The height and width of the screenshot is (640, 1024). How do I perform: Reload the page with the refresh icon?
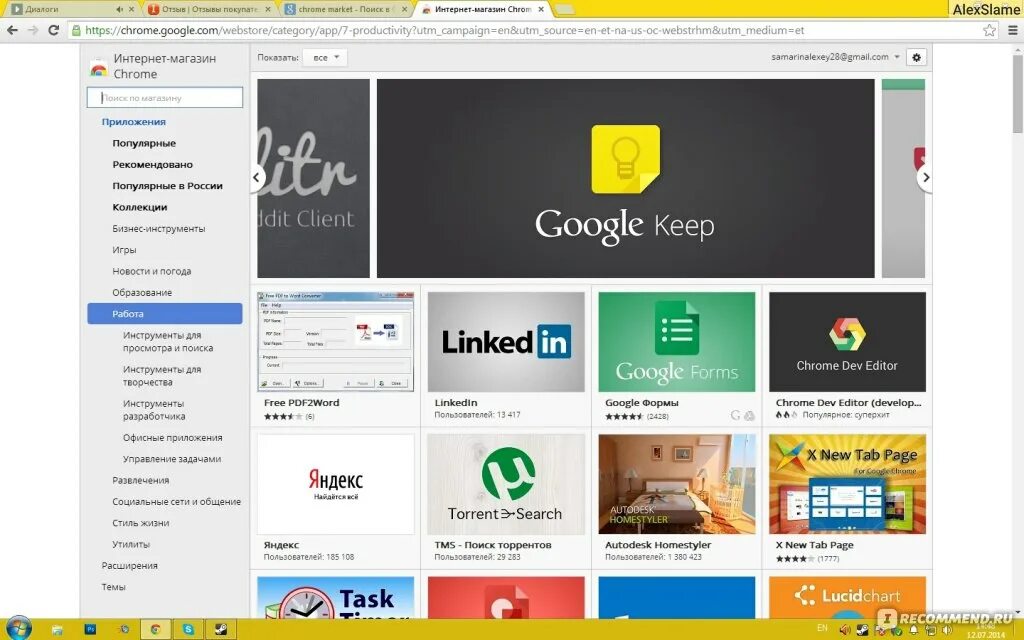[54, 30]
